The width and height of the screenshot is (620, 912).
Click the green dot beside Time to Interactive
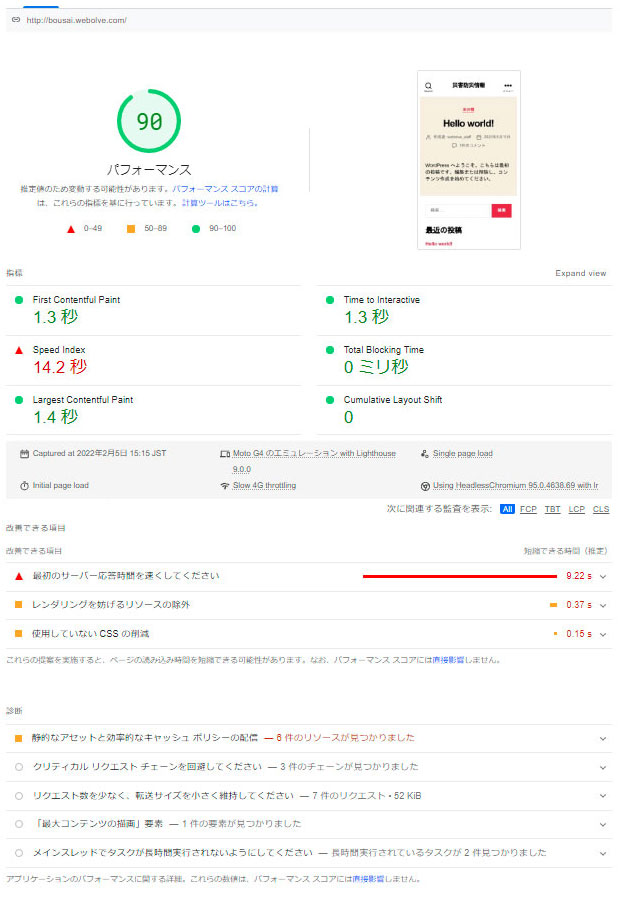(x=330, y=300)
